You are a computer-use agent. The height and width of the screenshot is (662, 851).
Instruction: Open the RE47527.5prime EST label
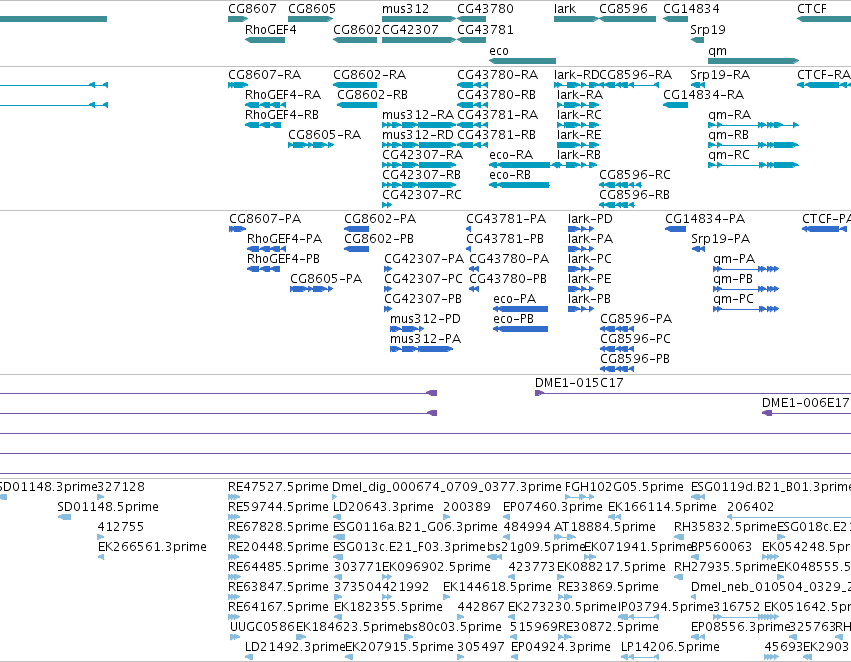pyautogui.click(x=278, y=486)
